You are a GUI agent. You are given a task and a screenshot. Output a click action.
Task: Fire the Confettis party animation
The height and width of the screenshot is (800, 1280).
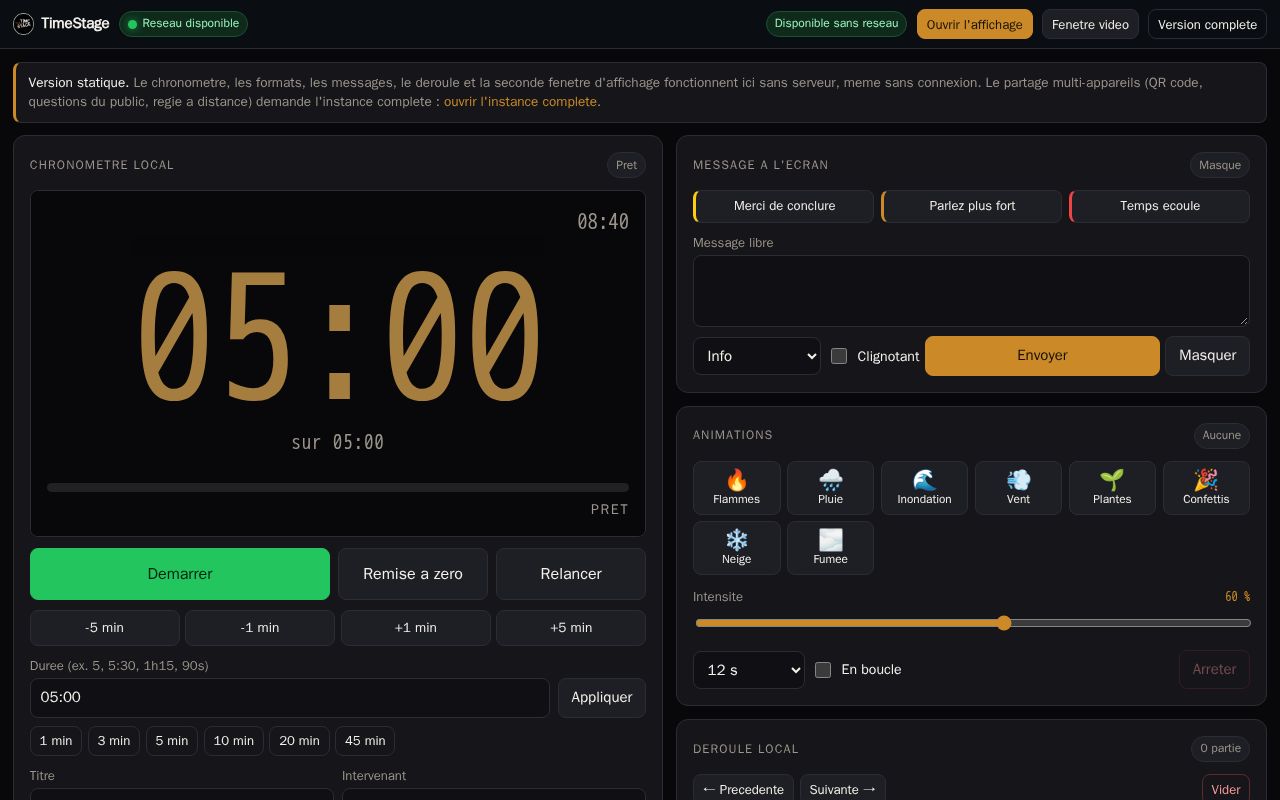(x=1206, y=488)
